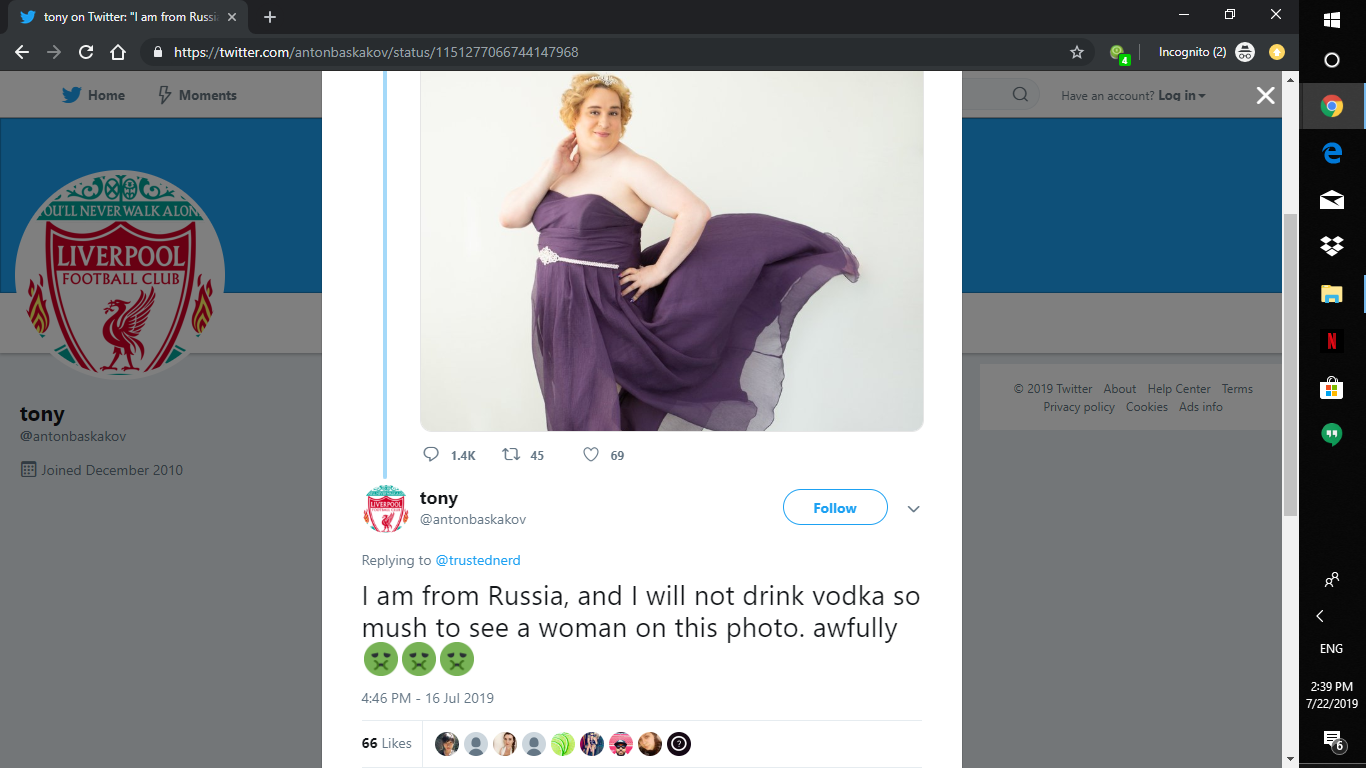1366x768 pixels.
Task: Close the tweet overlay with X
Action: pos(1265,95)
